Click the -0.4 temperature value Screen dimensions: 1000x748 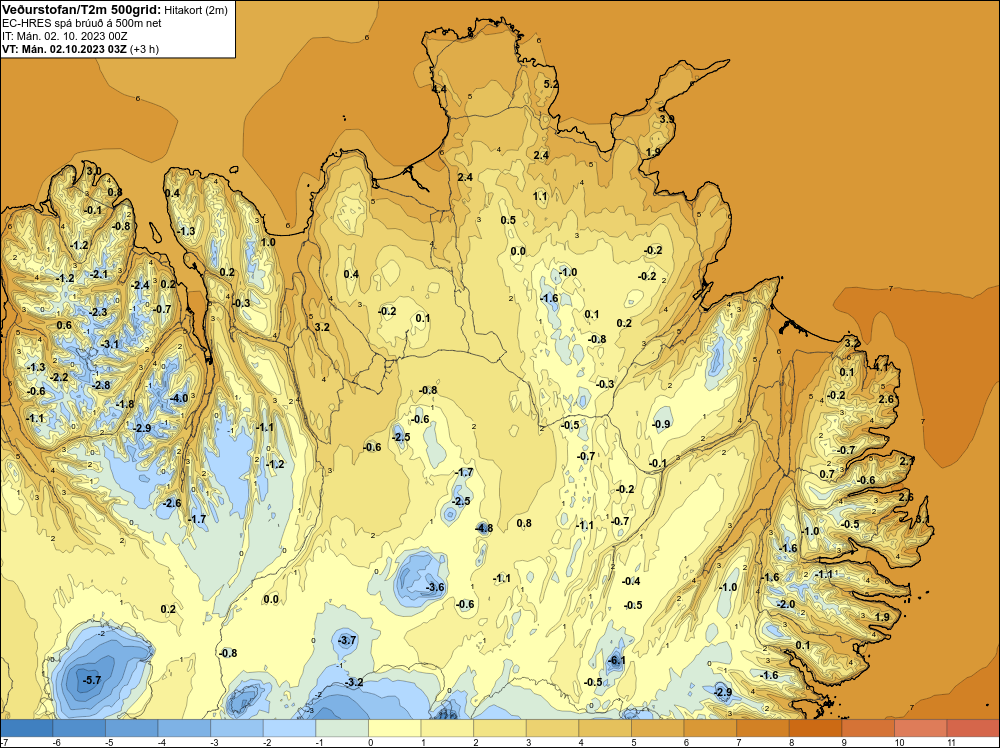[631, 582]
